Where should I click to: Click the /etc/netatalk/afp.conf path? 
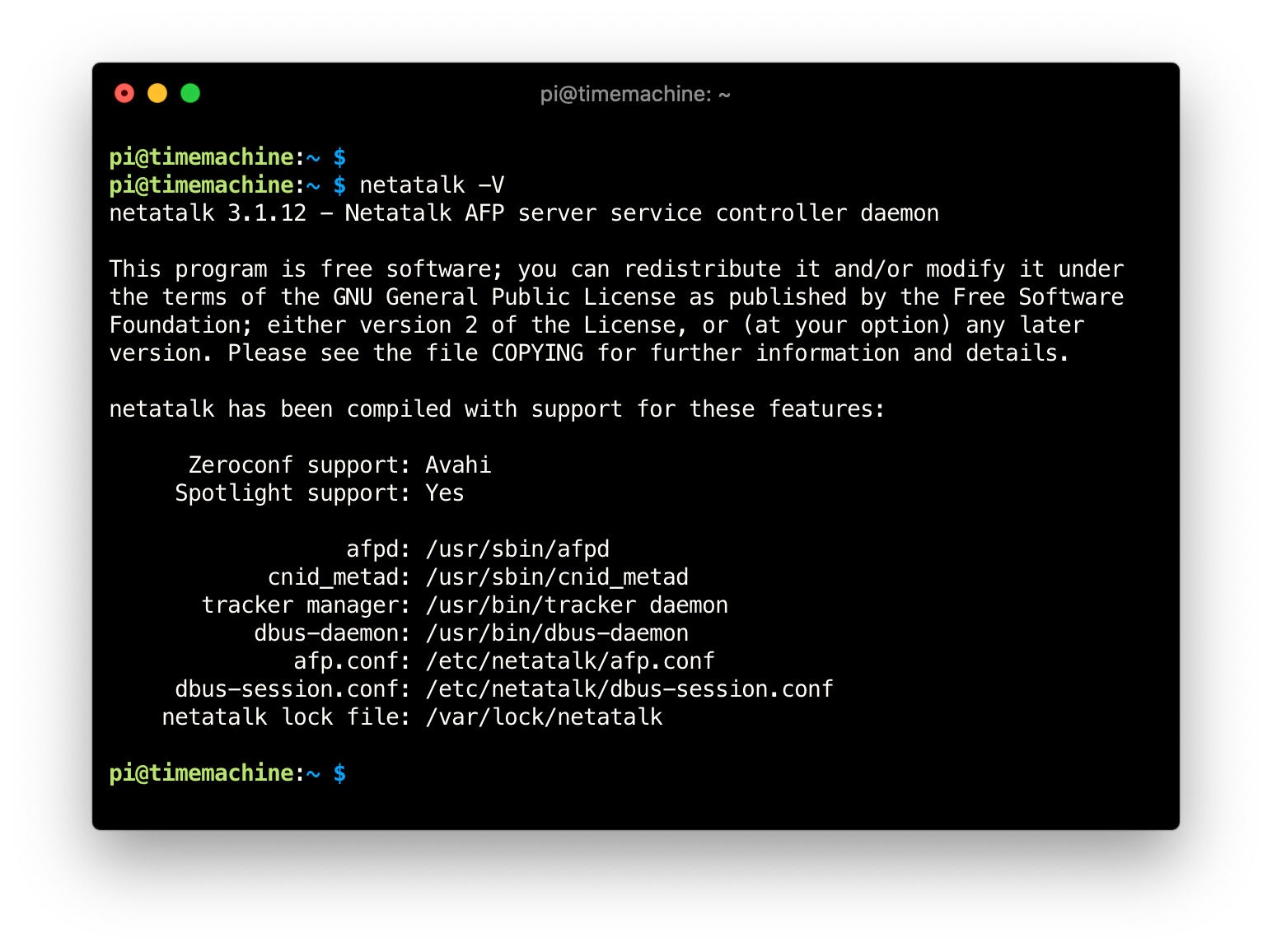(569, 660)
